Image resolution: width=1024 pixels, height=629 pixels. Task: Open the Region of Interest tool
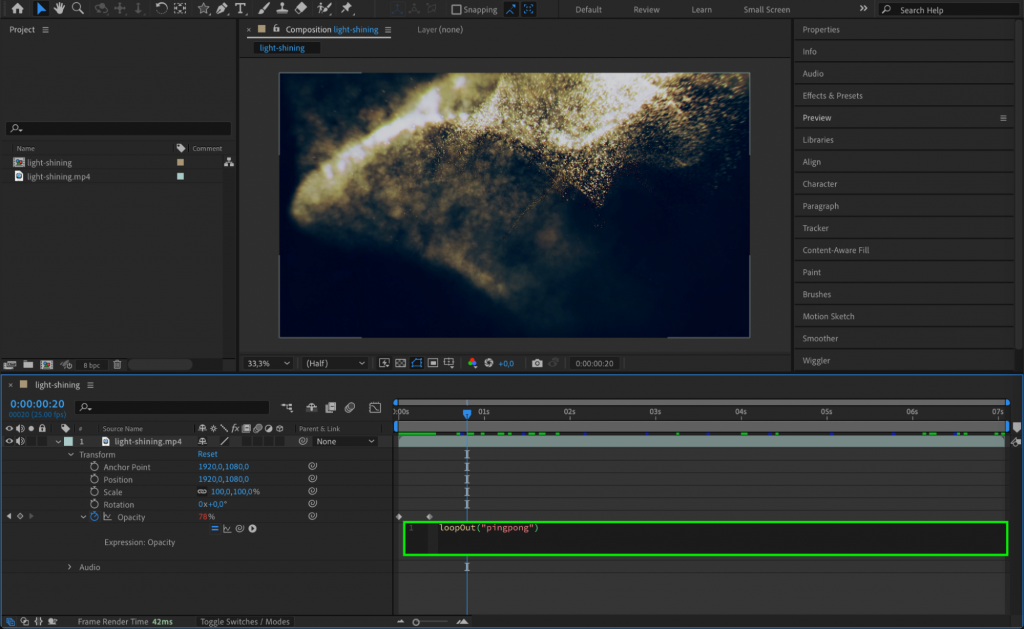tap(432, 363)
